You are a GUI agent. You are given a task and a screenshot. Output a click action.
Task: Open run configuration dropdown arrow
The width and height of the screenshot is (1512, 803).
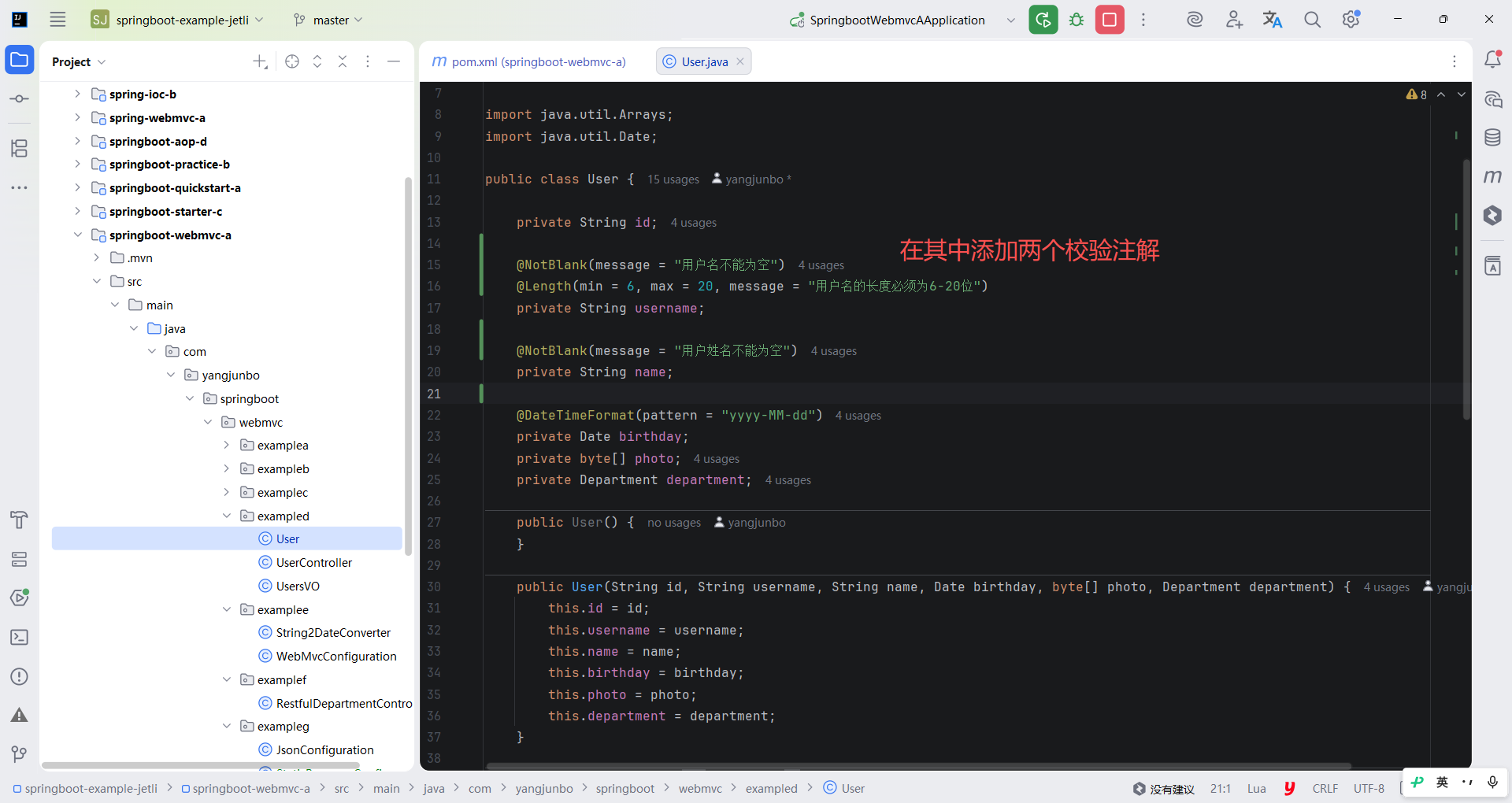[x=1011, y=20]
